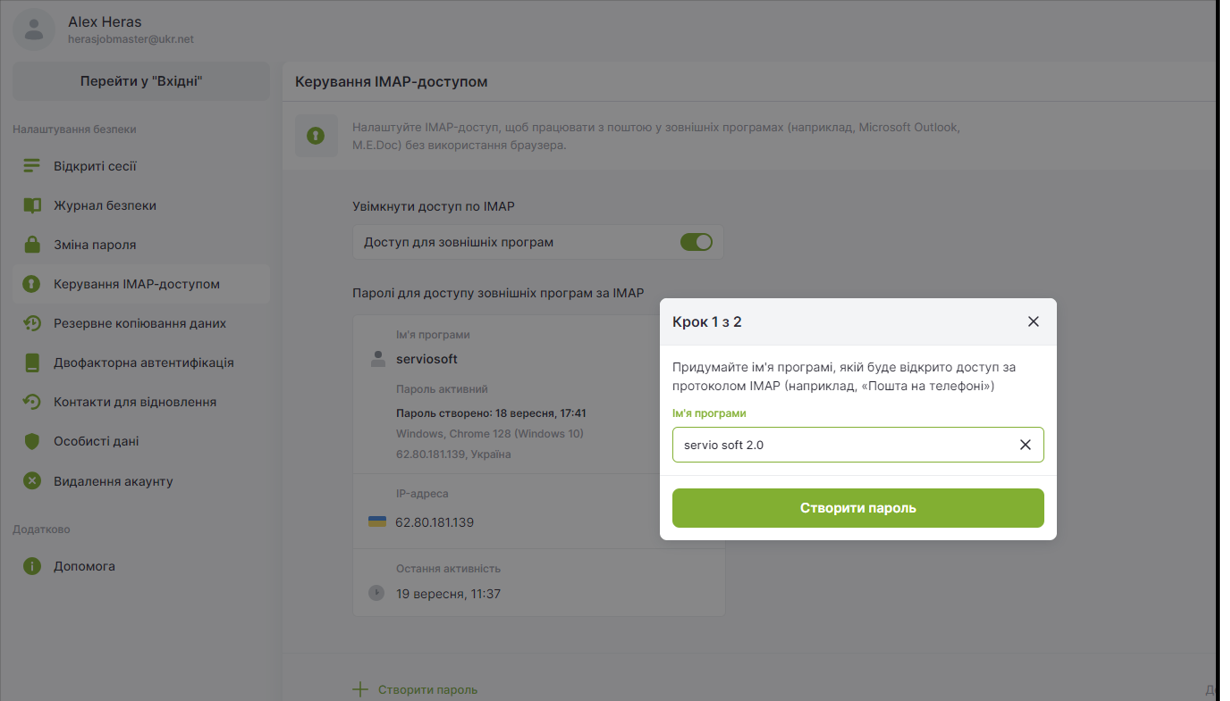
Task: Go to inbox via Перейти у Вхідні
Action: click(x=141, y=81)
